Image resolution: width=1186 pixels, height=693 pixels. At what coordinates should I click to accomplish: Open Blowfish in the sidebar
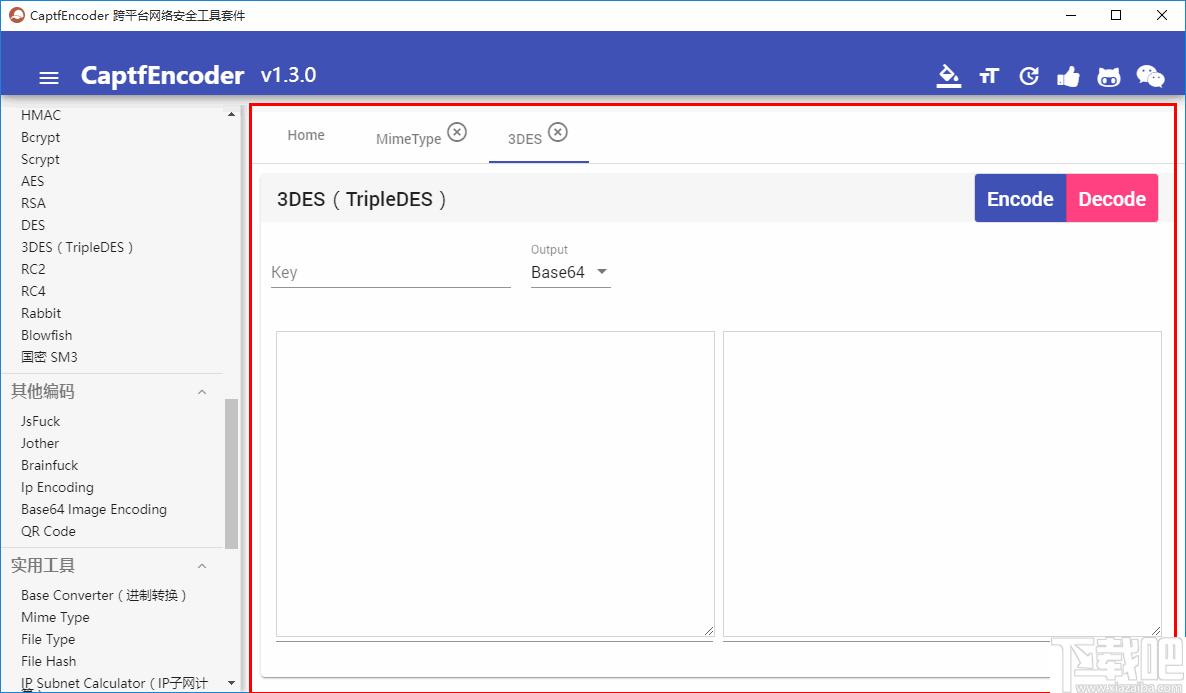pyautogui.click(x=47, y=334)
